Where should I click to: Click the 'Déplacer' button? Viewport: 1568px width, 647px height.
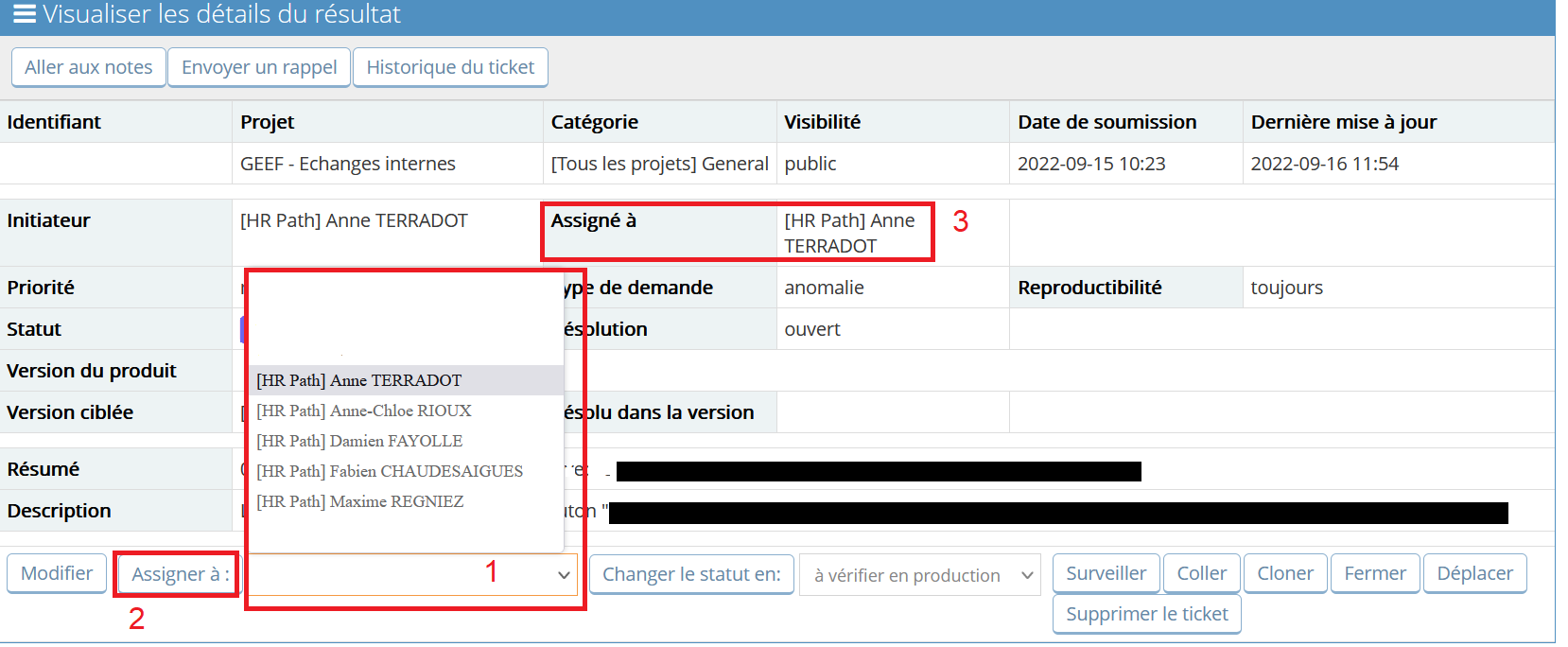click(1474, 573)
